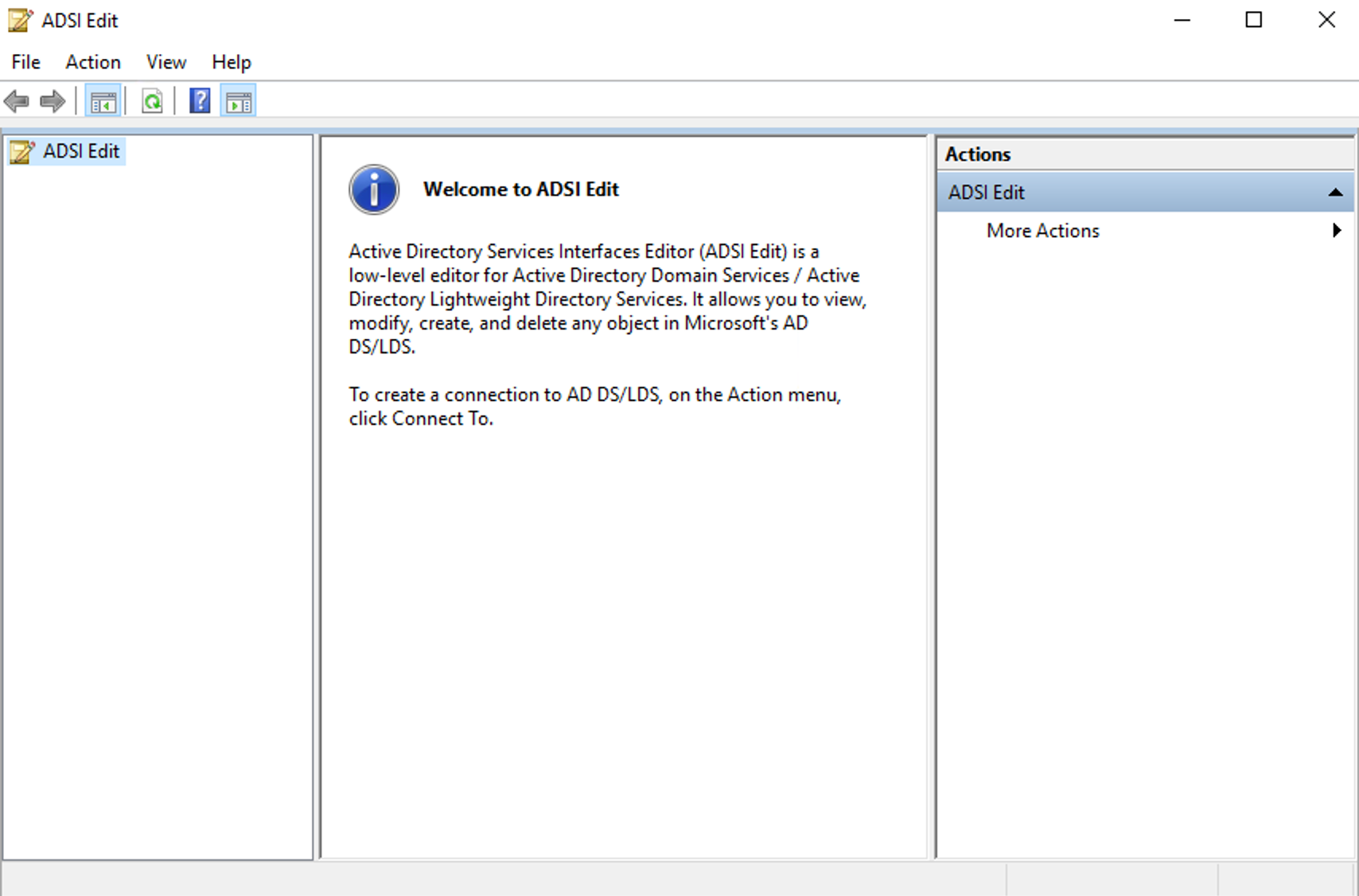Viewport: 1359px width, 896px height.
Task: Toggle Show/Hide Console Tree icon
Action: pyautogui.click(x=103, y=101)
